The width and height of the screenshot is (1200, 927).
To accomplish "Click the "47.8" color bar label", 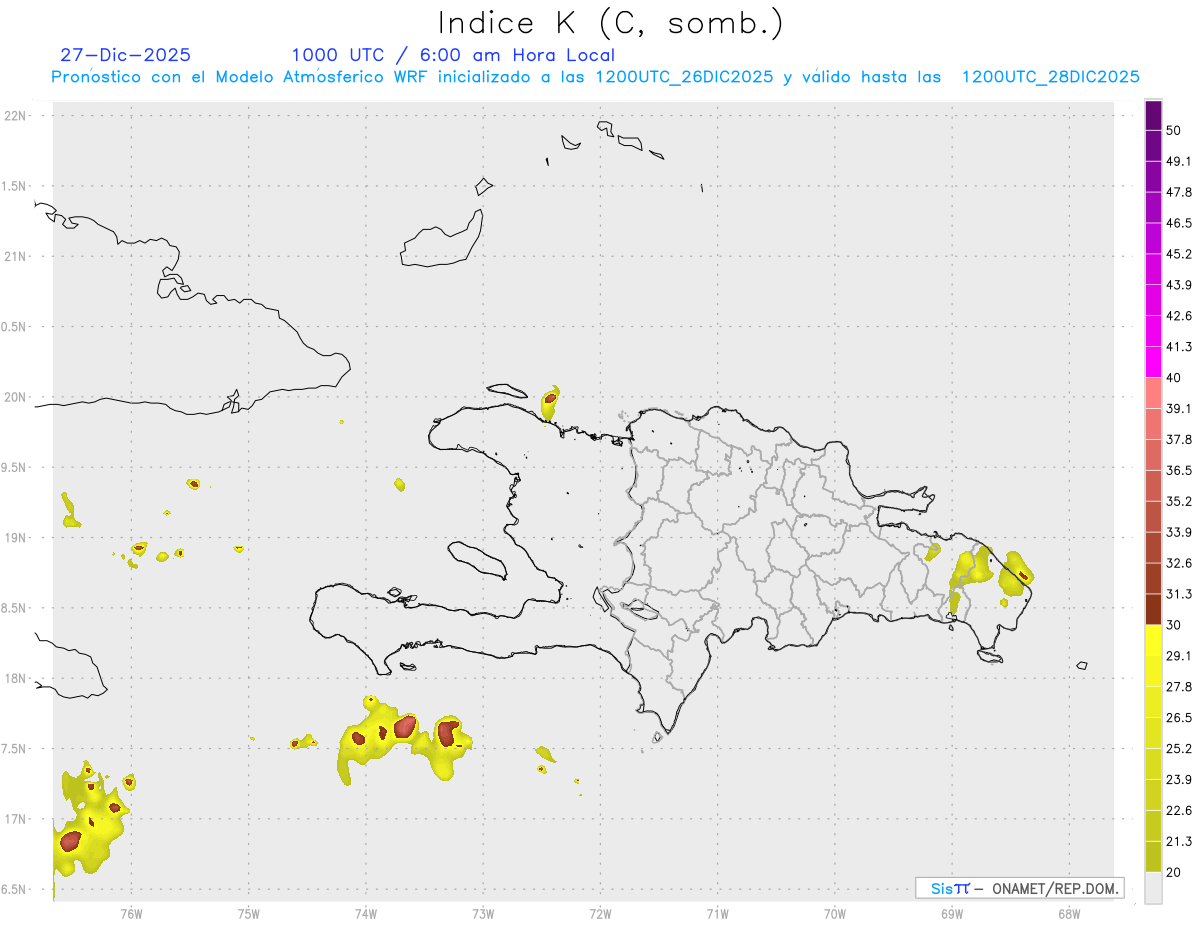I will click(1179, 192).
